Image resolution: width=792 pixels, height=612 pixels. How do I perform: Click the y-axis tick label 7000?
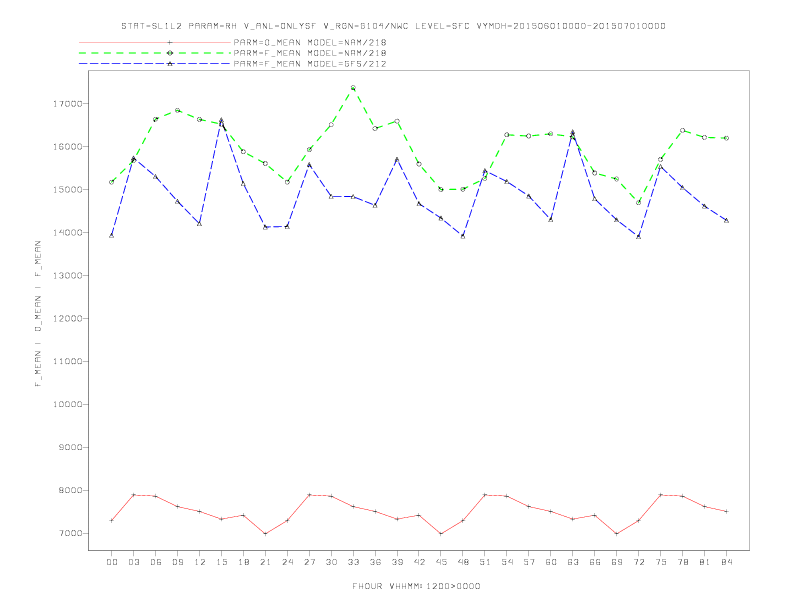70,533
